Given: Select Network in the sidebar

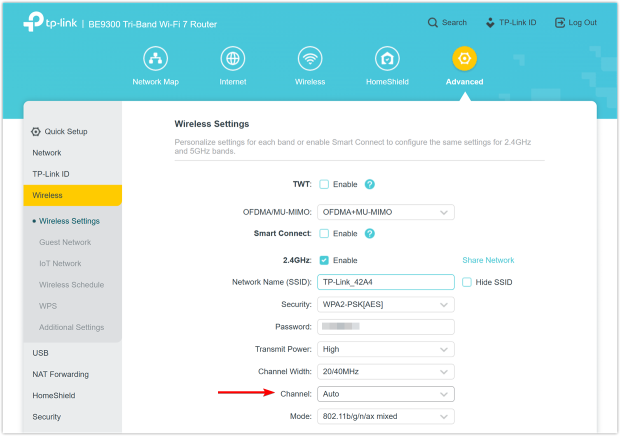Looking at the screenshot, I should [47, 153].
